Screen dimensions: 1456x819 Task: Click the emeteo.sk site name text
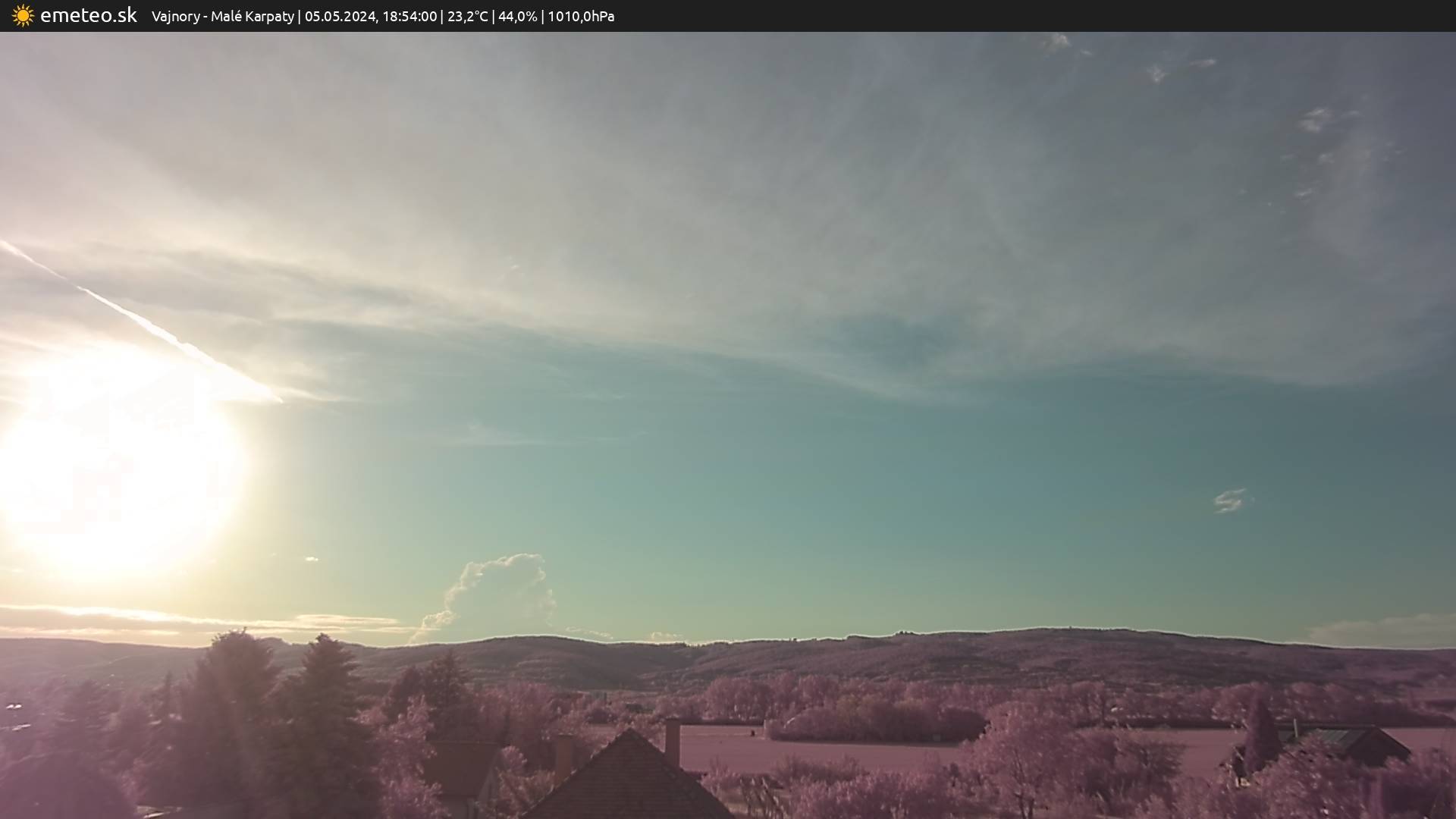88,16
